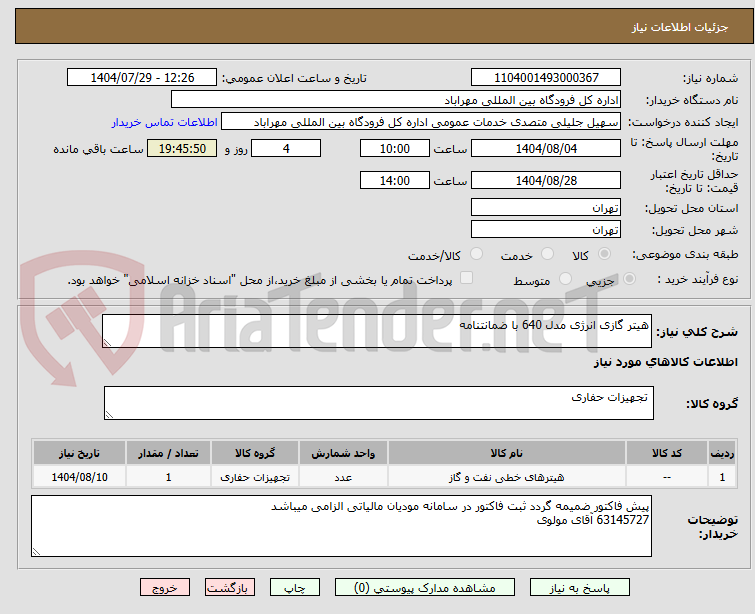Click the شهر محل تحویل field تهران

pyautogui.click(x=546, y=230)
